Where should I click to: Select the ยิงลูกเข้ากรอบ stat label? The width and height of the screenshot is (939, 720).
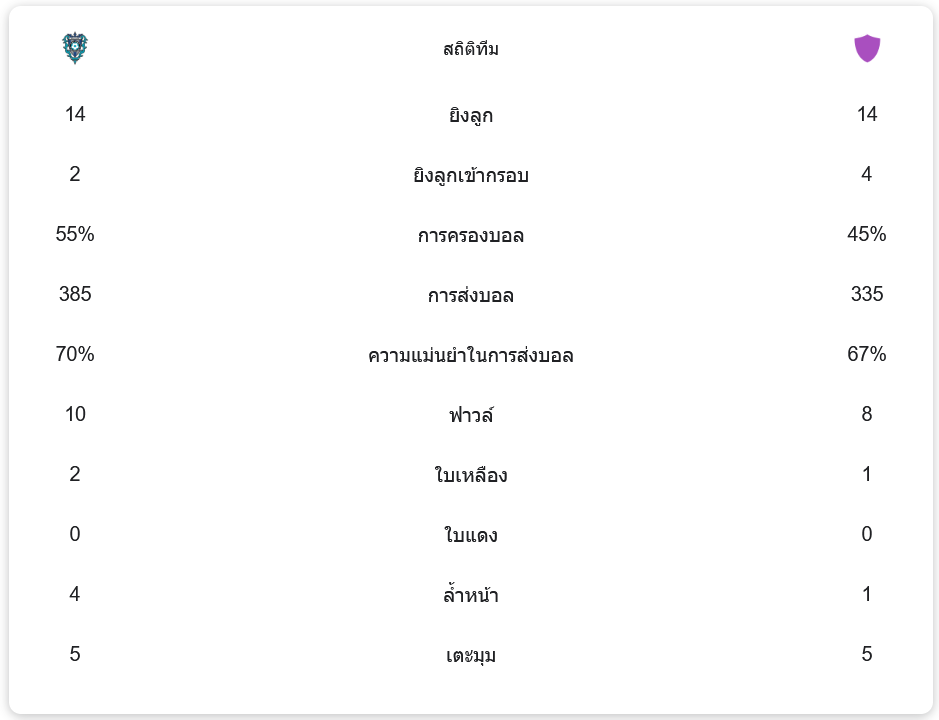click(471, 175)
